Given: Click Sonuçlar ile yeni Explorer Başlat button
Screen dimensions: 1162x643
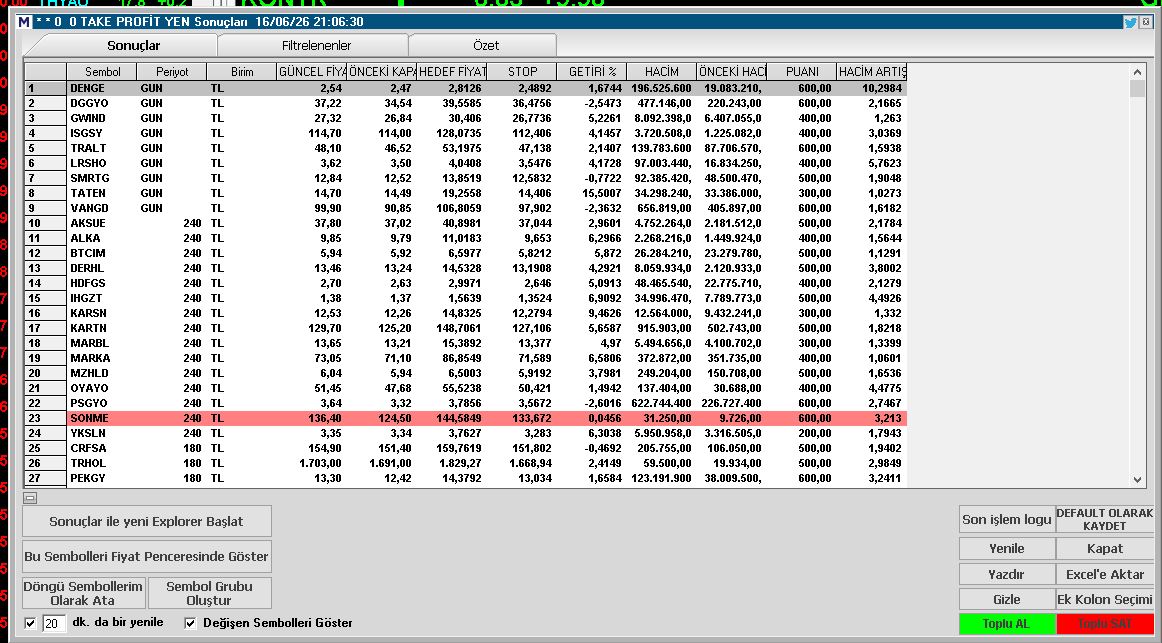Looking at the screenshot, I should point(147,521).
